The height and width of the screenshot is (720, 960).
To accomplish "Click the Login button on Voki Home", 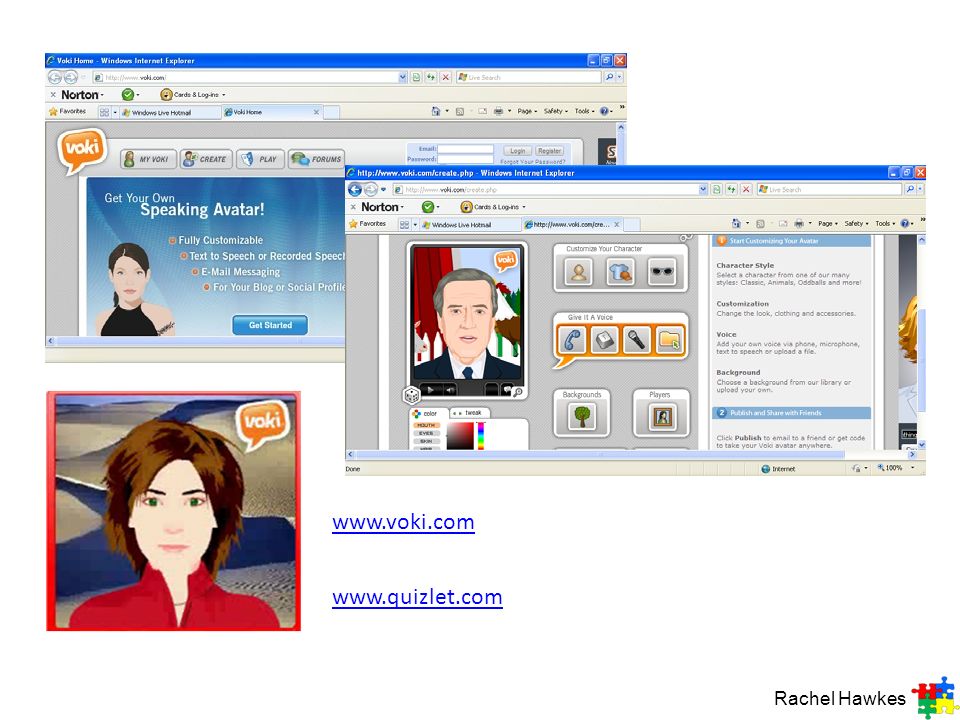I will 517,151.
